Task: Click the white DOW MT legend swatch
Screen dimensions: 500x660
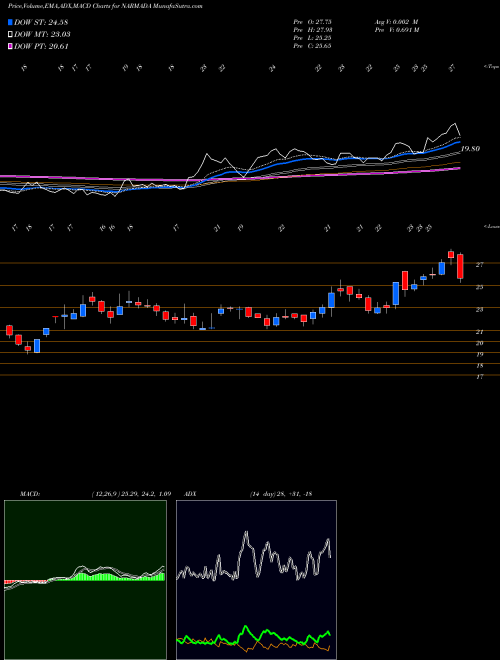Action: pos(11,35)
